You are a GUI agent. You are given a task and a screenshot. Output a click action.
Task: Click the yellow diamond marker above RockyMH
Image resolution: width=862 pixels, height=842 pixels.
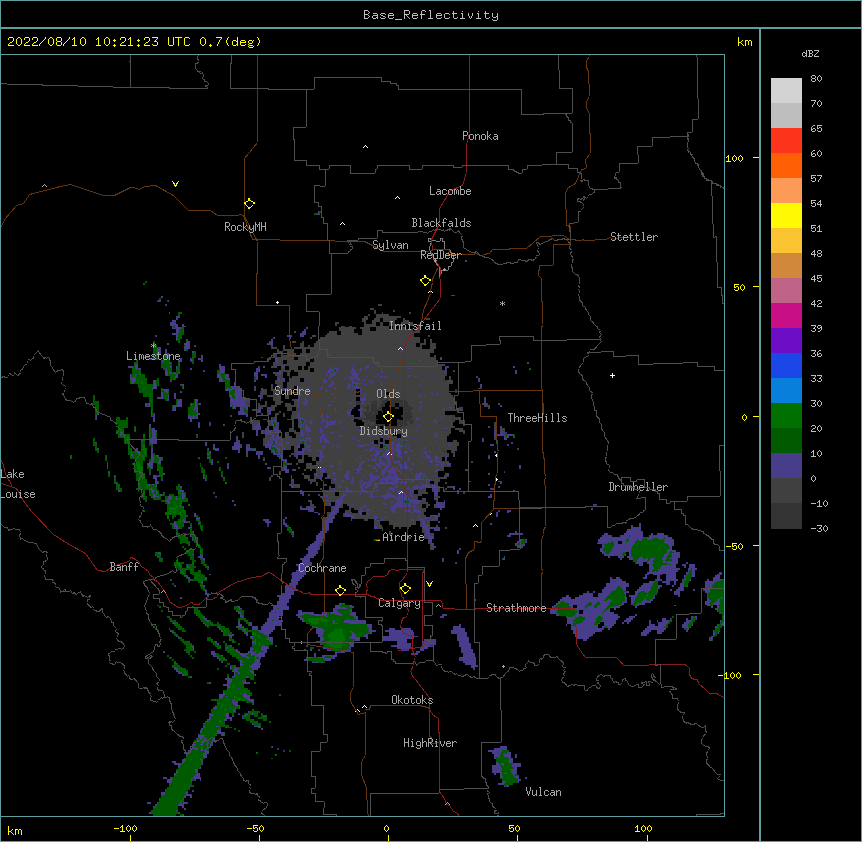250,204
